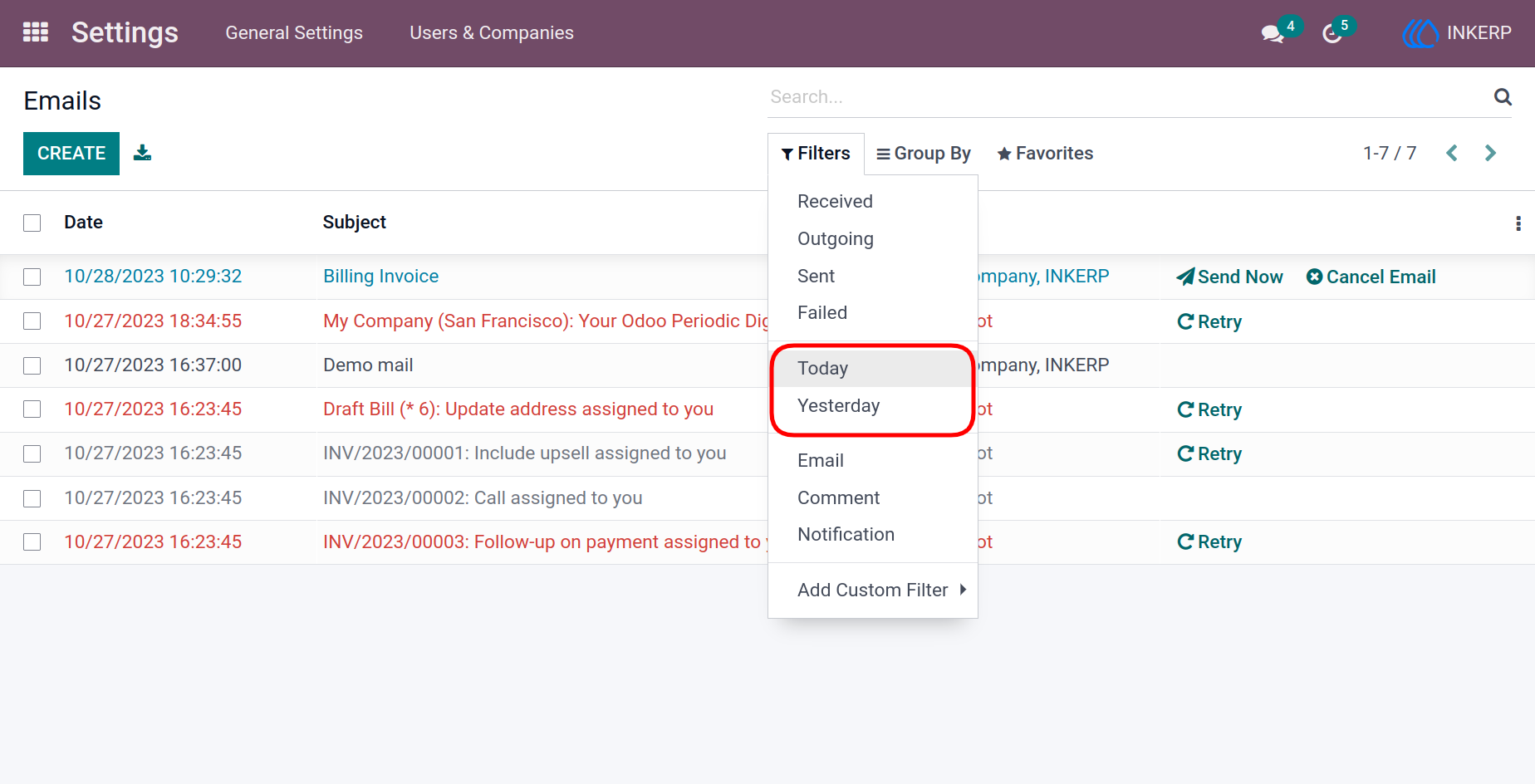Go to previous page arrow

click(1452, 153)
